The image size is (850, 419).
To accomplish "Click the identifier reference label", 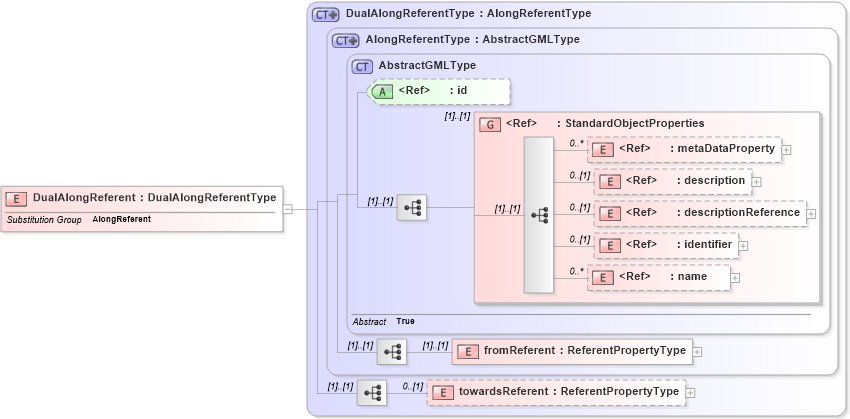I will 679,244.
